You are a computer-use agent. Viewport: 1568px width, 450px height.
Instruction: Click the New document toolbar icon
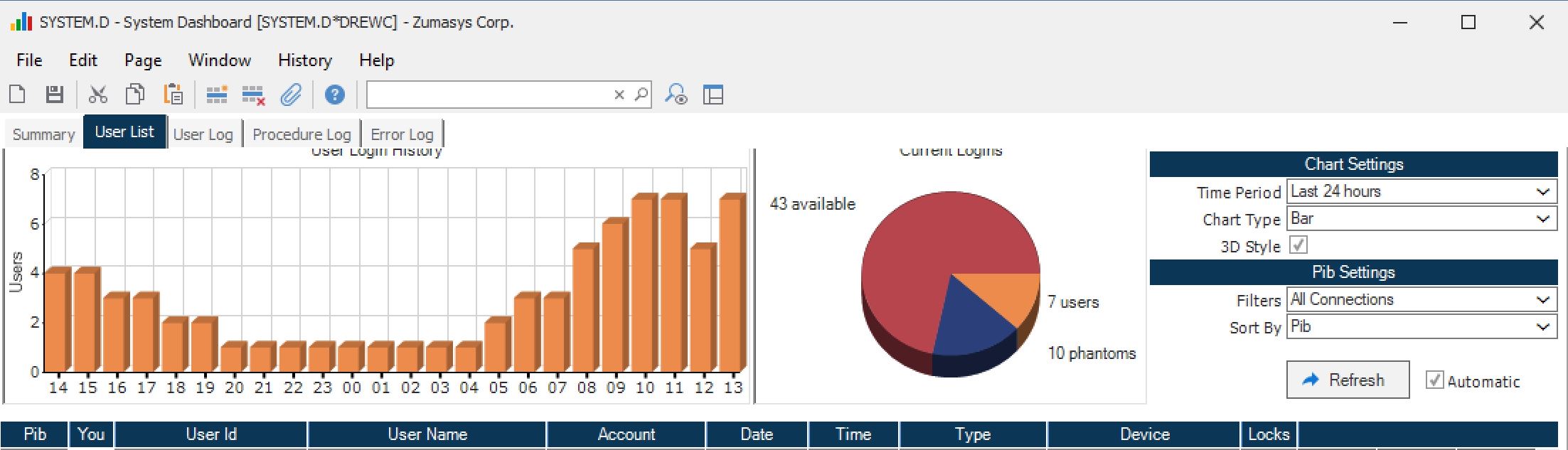(17, 95)
